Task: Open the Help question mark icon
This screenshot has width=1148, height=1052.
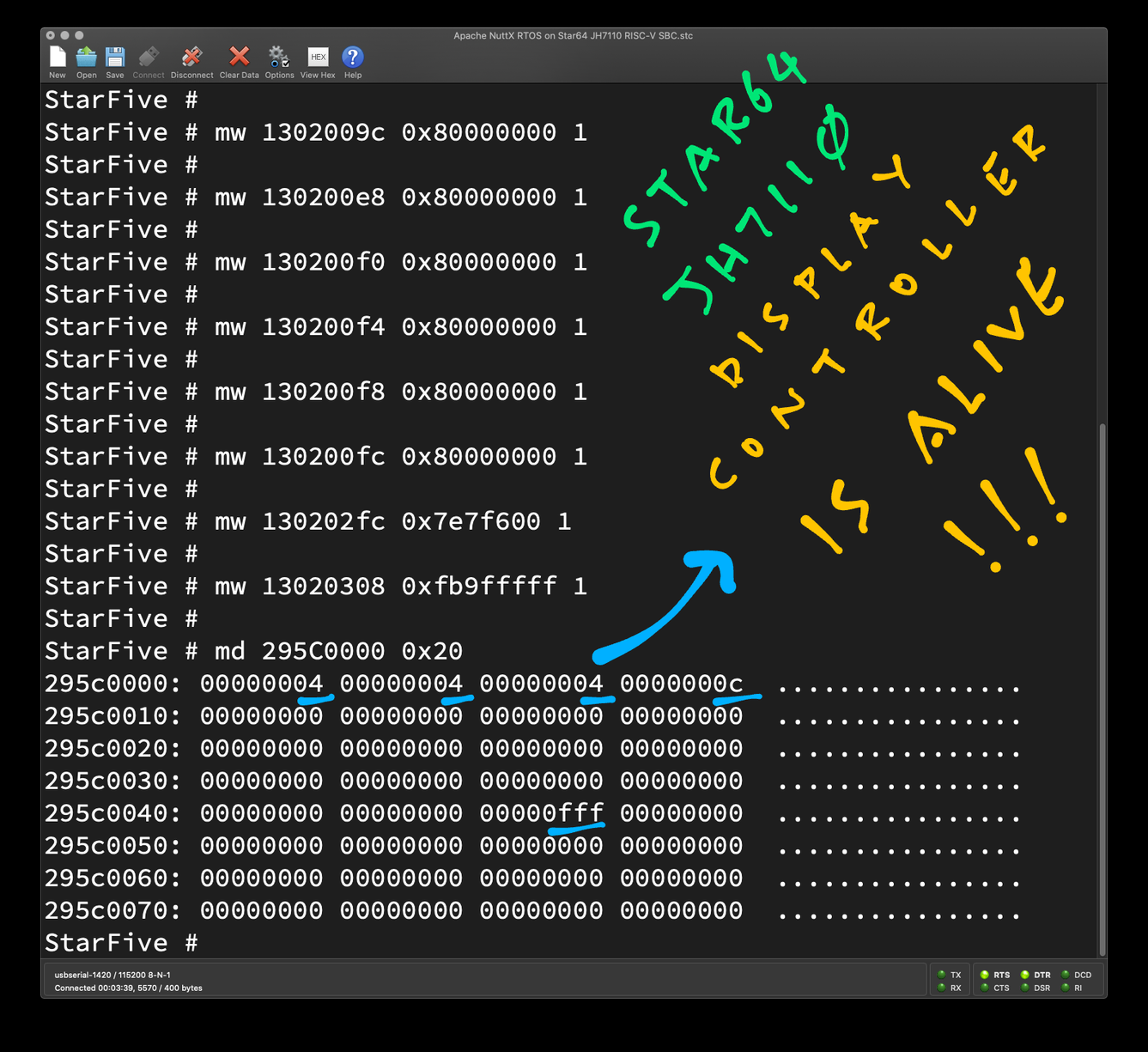Action: tap(353, 58)
